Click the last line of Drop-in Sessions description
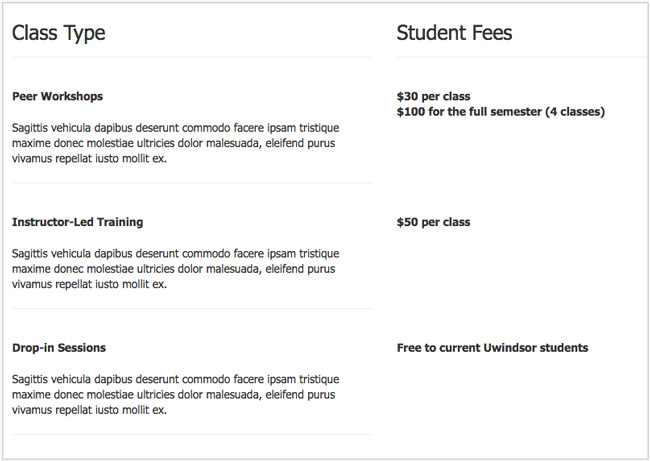Viewport: 650px width, 461px height. click(x=90, y=410)
